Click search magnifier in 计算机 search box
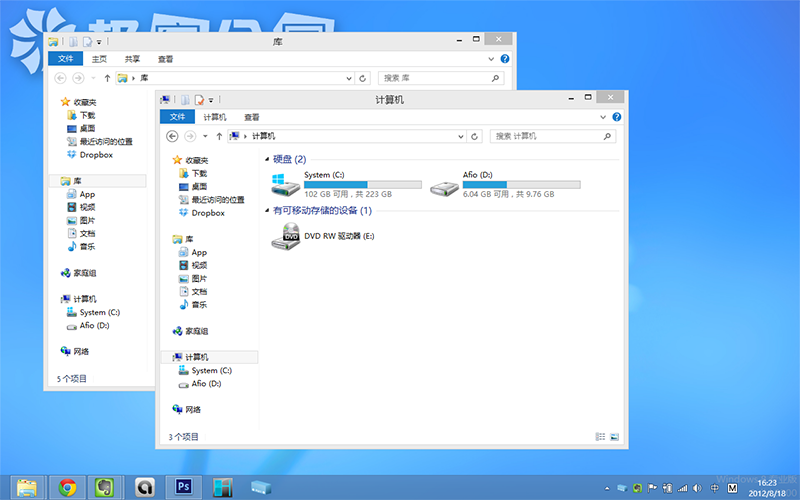This screenshot has height=500, width=800. tap(607, 136)
